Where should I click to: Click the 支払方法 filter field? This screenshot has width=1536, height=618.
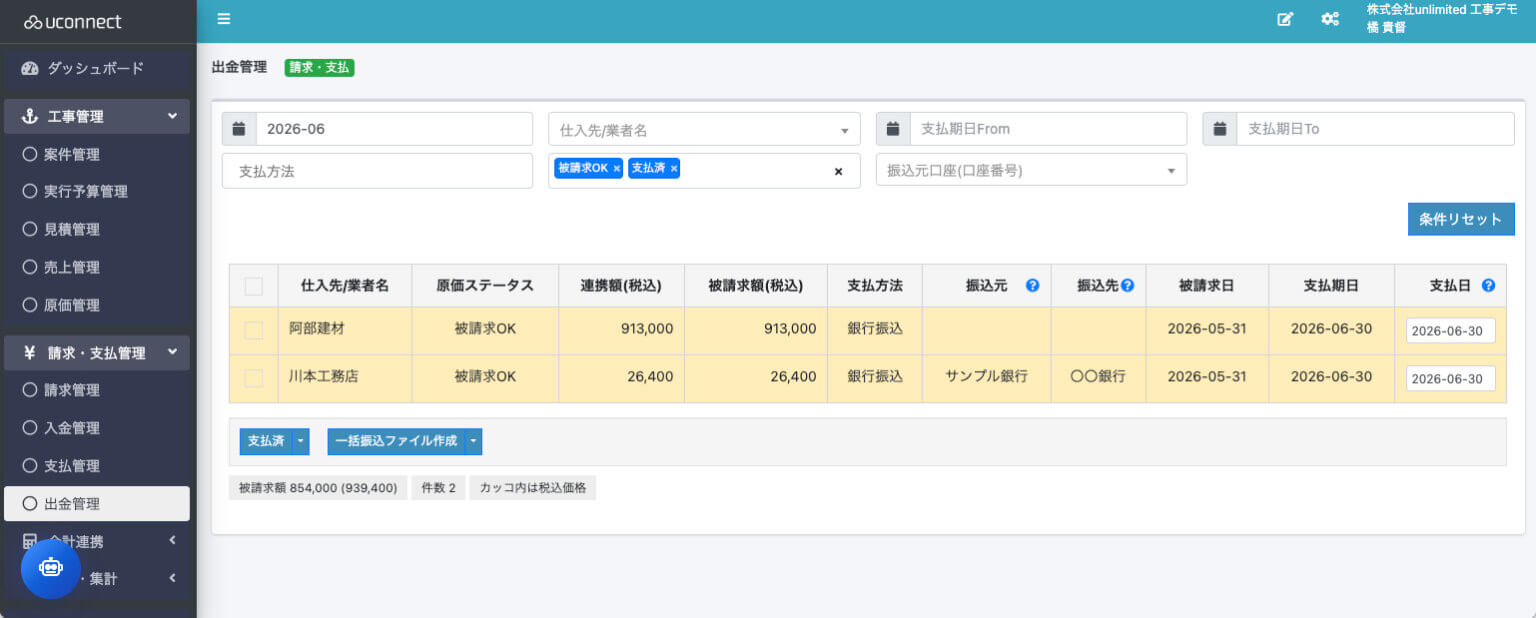point(377,171)
